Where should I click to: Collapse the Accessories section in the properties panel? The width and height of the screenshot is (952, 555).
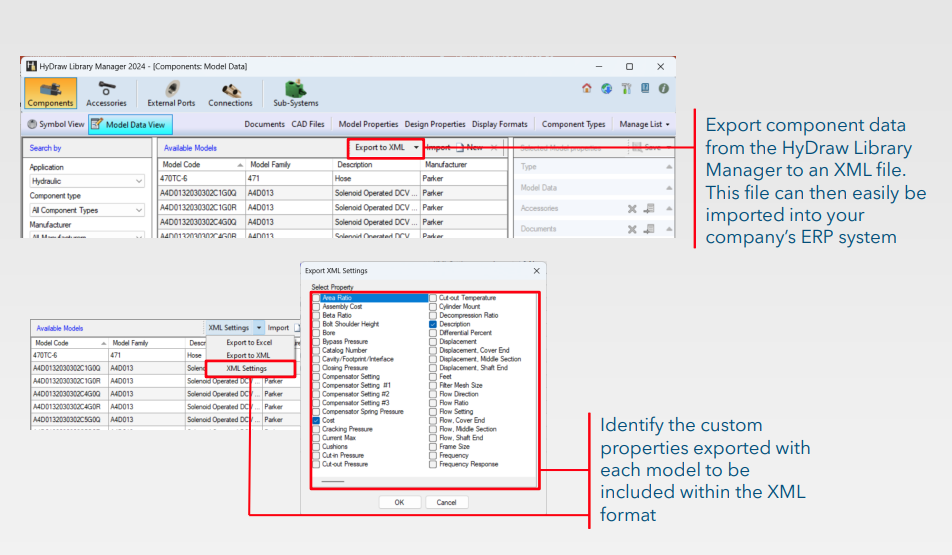coord(668,208)
